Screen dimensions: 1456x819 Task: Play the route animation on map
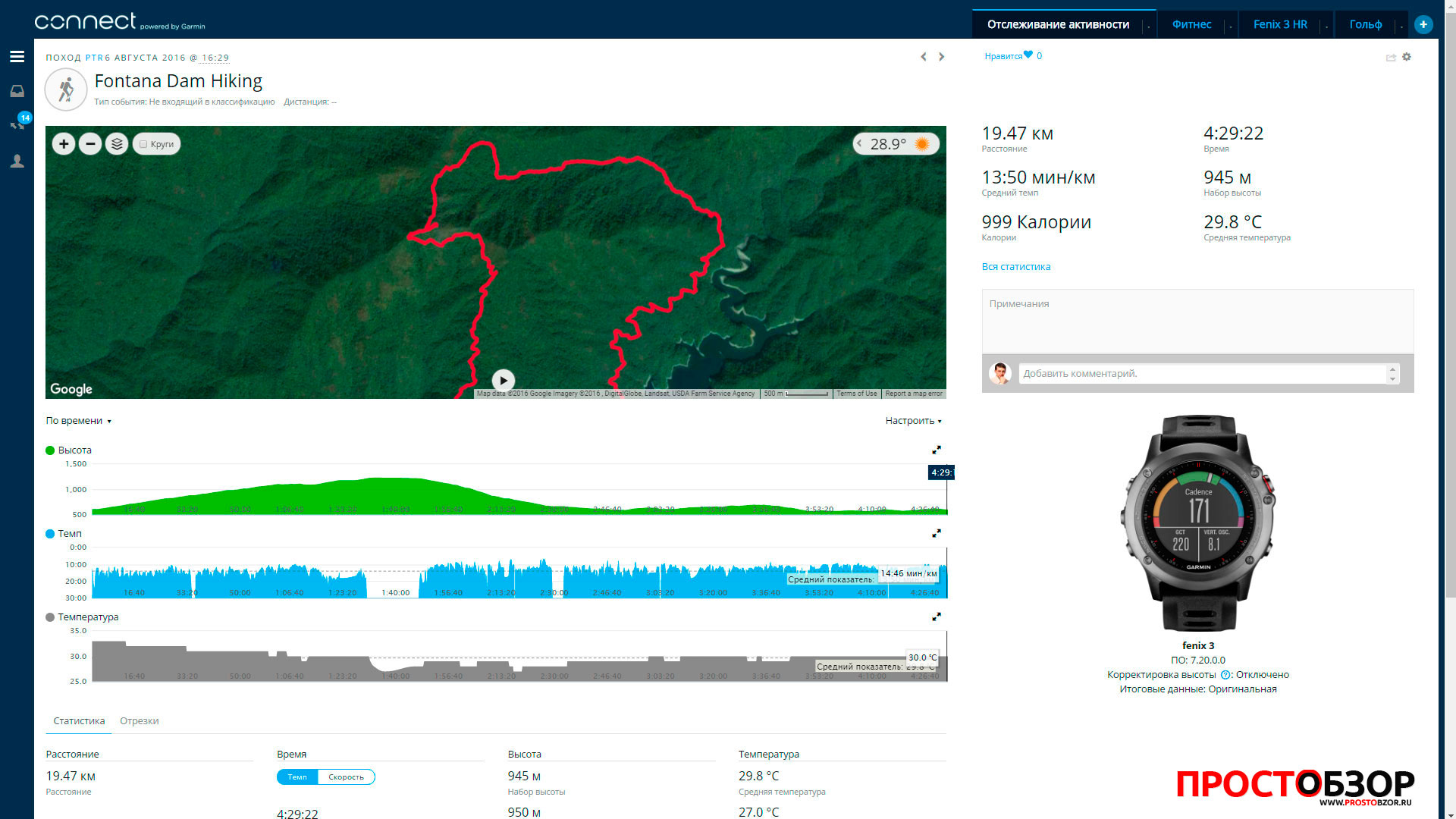click(x=503, y=380)
